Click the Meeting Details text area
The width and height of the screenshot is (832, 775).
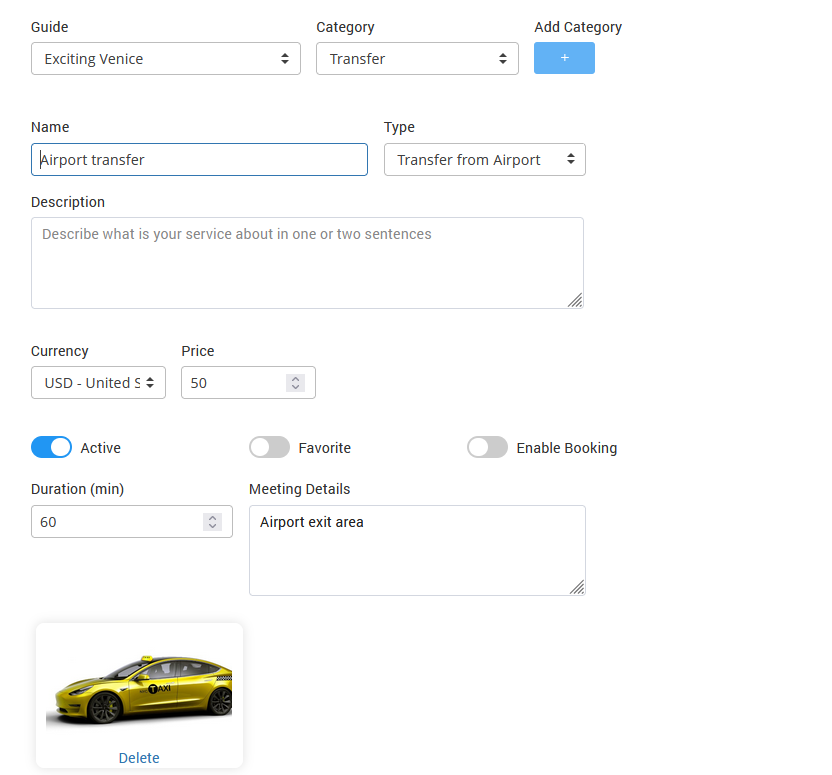(417, 550)
